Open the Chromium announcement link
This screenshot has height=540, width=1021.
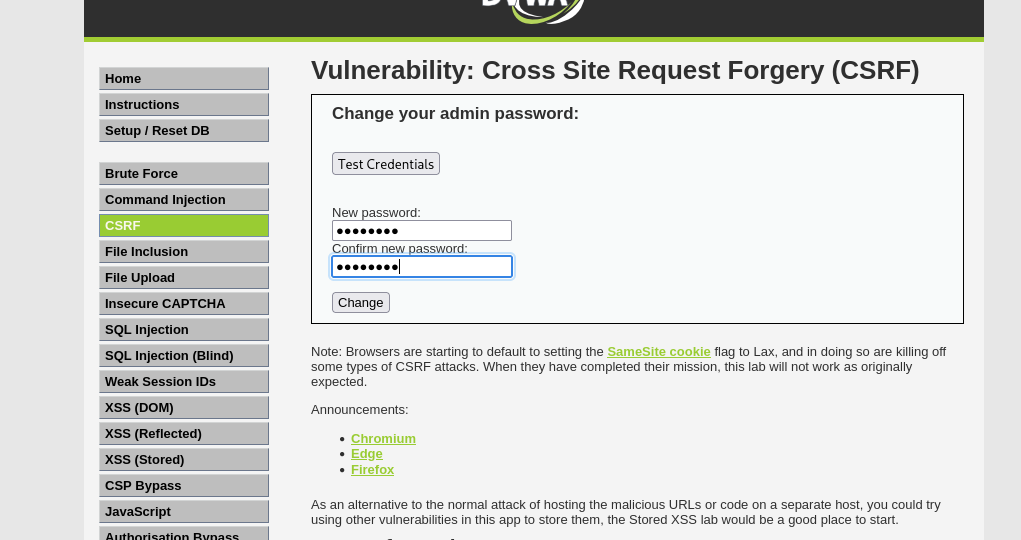[x=383, y=439]
